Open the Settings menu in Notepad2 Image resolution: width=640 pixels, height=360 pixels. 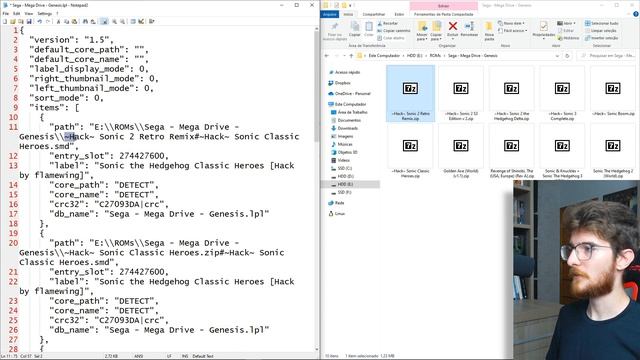point(44,13)
